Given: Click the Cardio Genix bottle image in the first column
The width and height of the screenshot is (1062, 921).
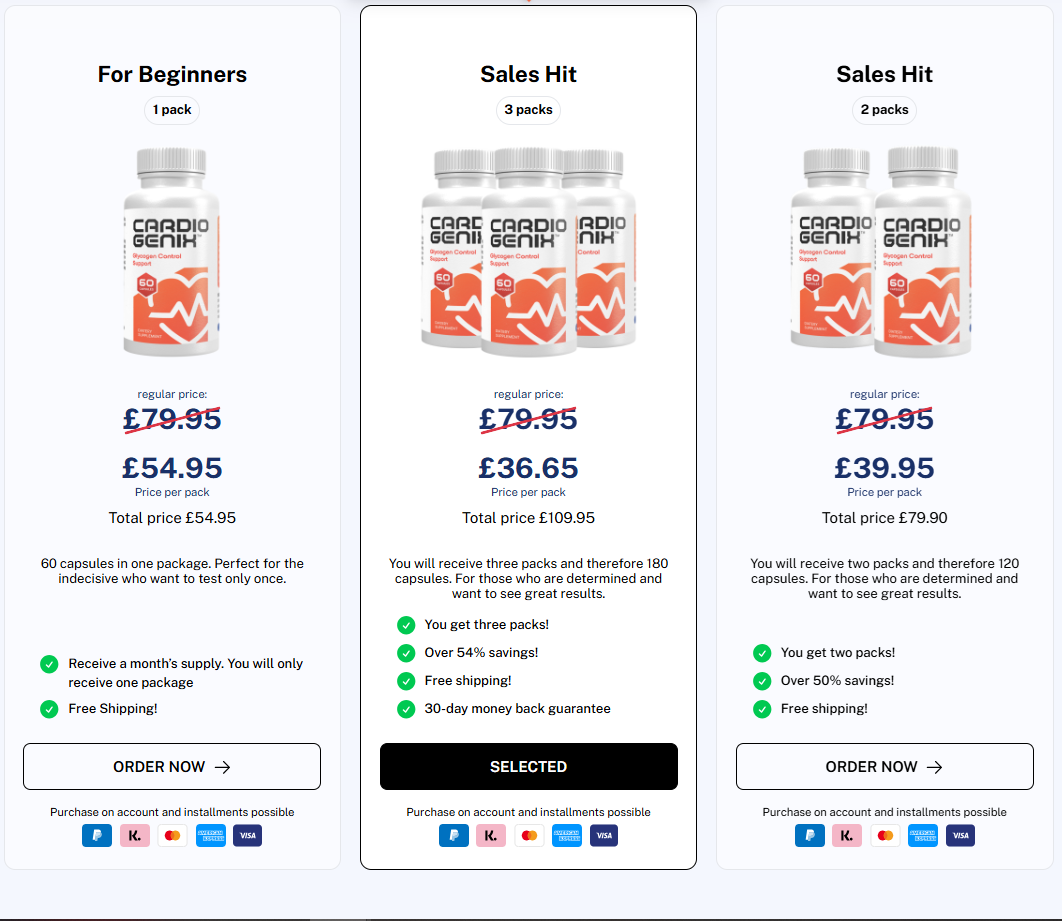Looking at the screenshot, I should tap(172, 253).
